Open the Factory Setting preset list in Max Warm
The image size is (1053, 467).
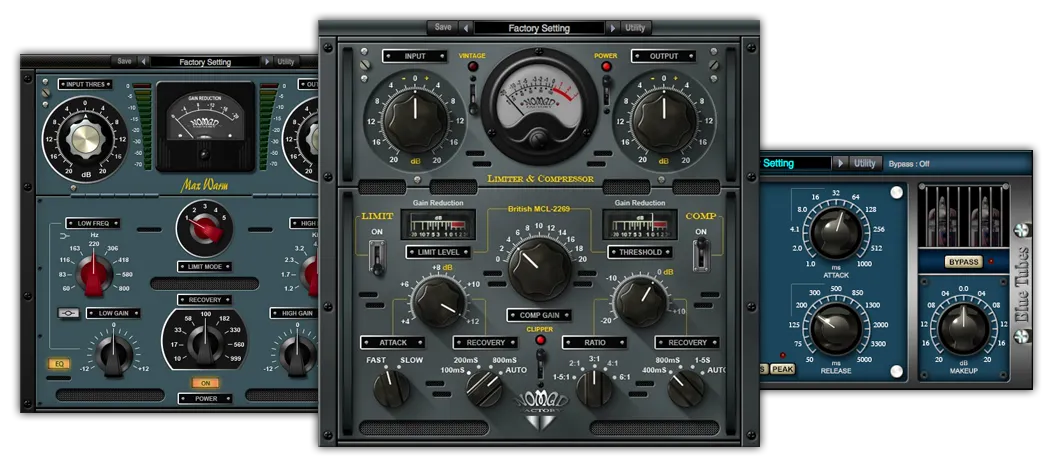pyautogui.click(x=205, y=62)
